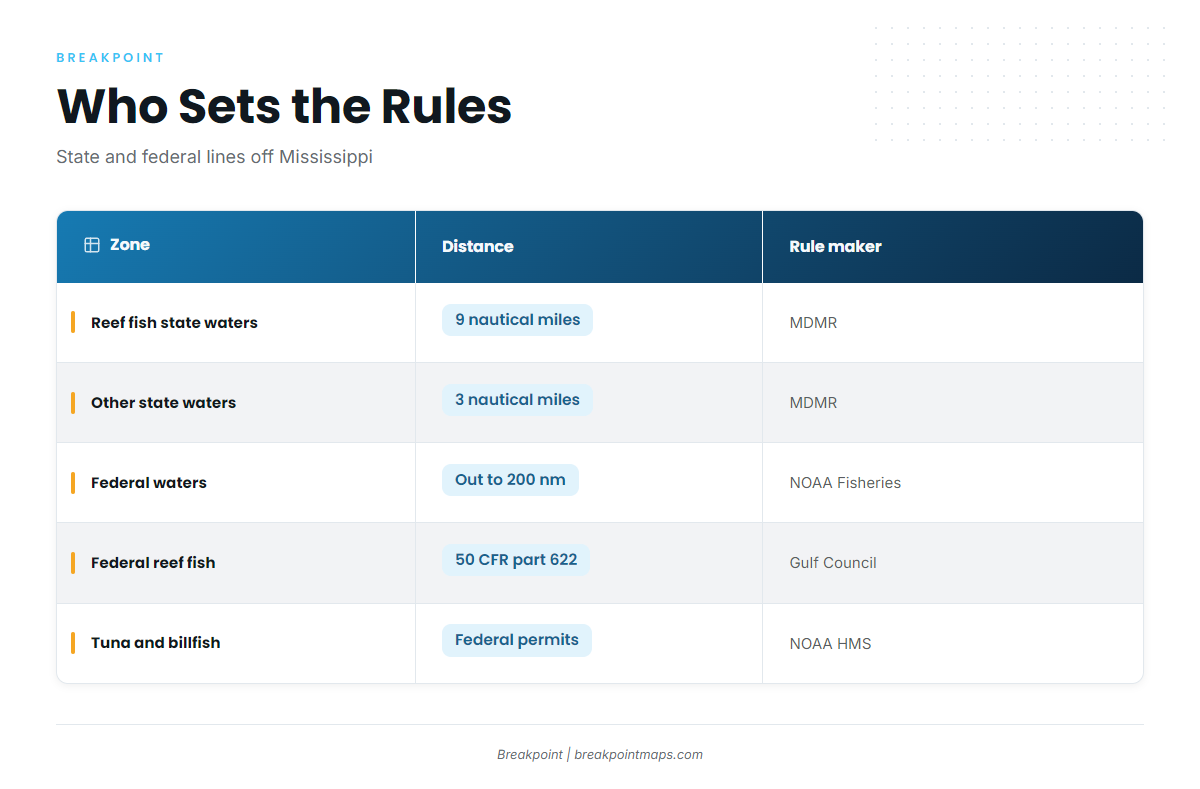
Task: Click the table grid icon beside Zone
Action: pyautogui.click(x=92, y=245)
